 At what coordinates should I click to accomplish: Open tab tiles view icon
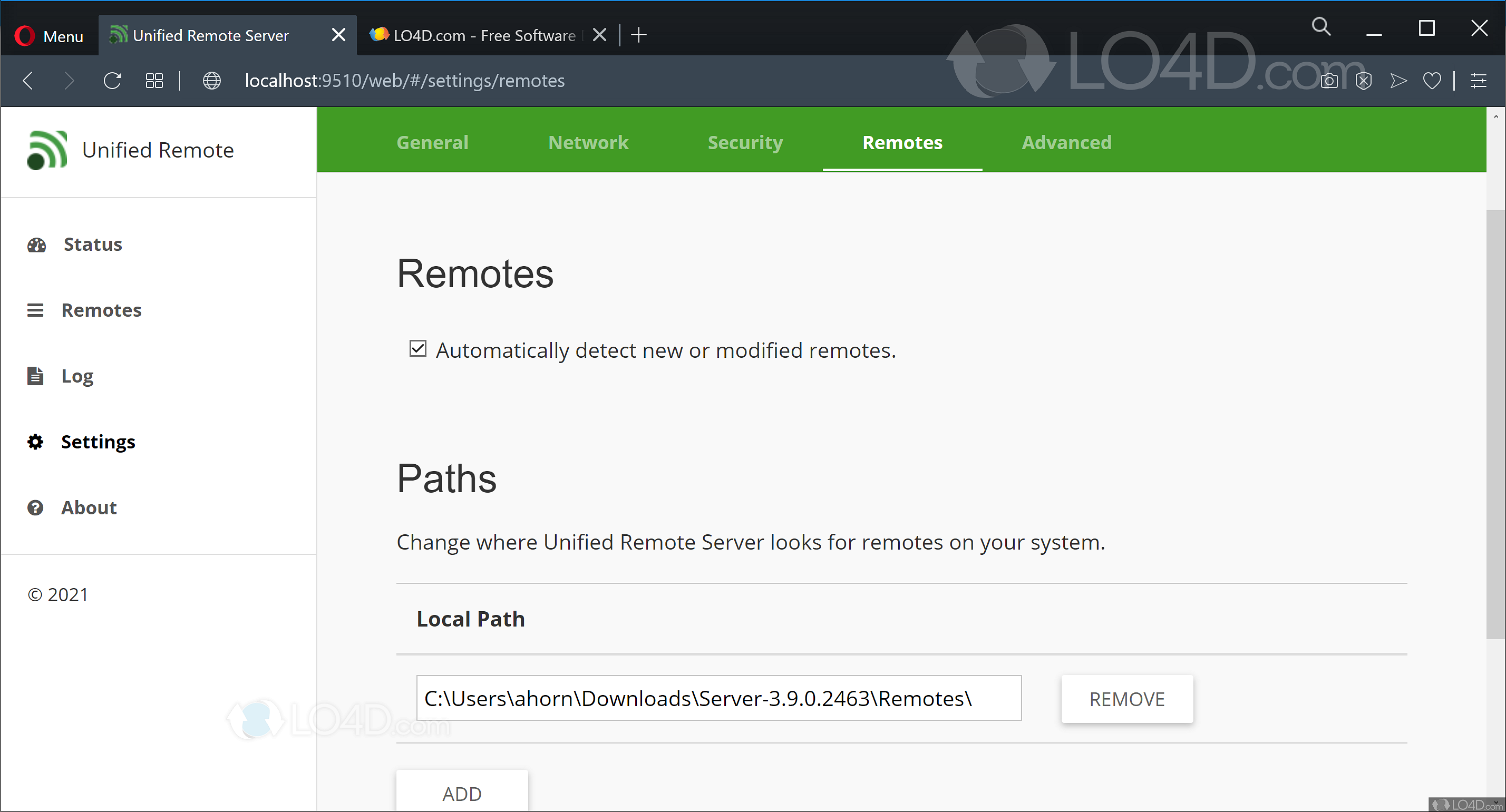pos(154,80)
